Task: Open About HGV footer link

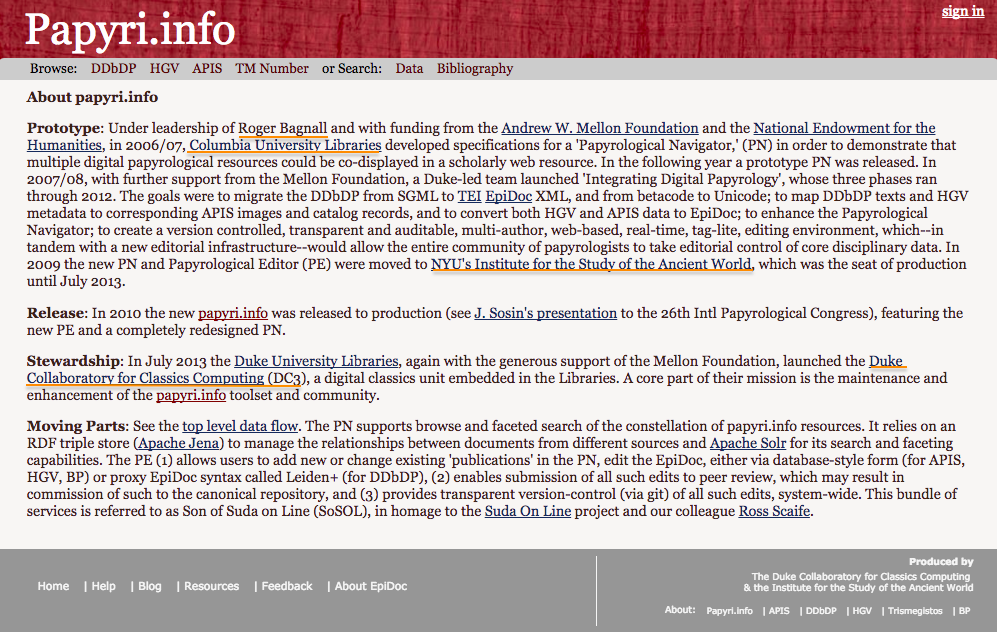Action: click(862, 611)
